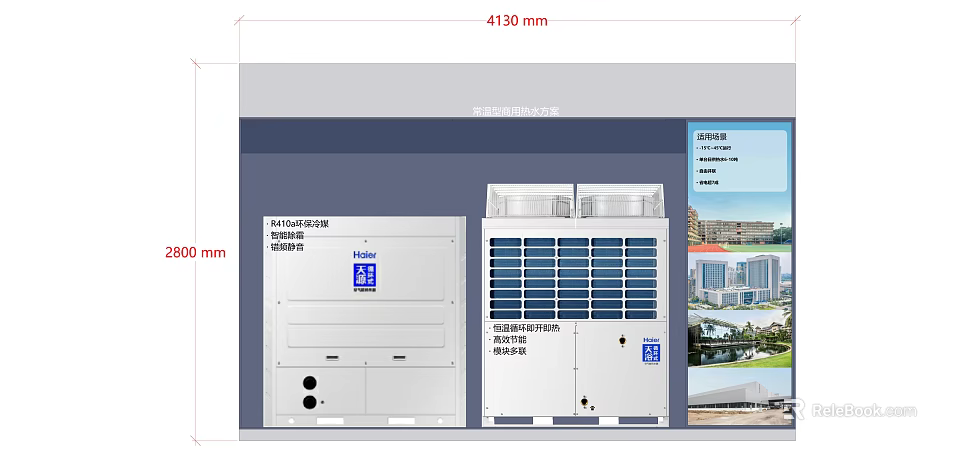Open the factory warehouse photo thumbnail

coord(740,396)
